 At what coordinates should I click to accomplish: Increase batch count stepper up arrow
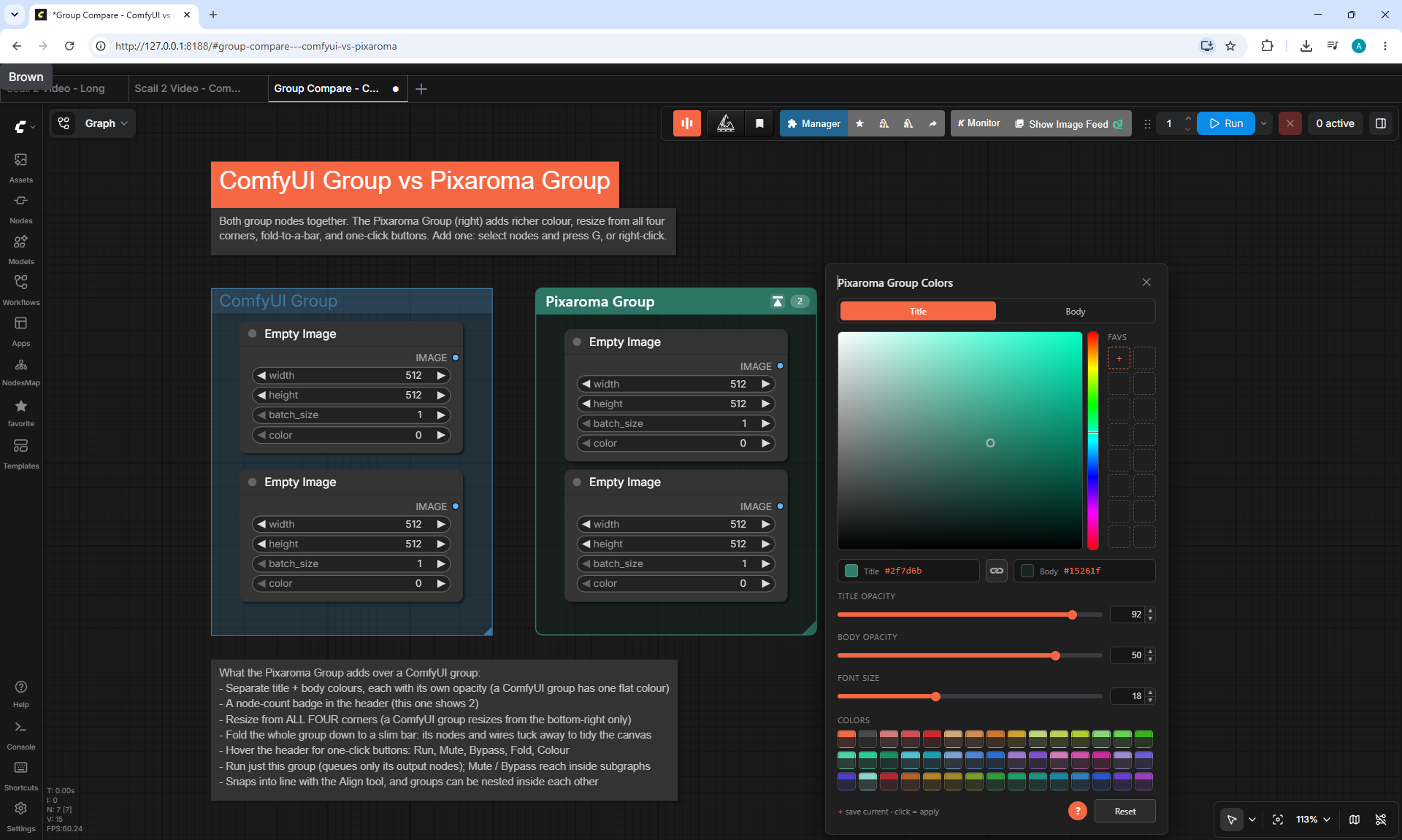coord(1188,118)
